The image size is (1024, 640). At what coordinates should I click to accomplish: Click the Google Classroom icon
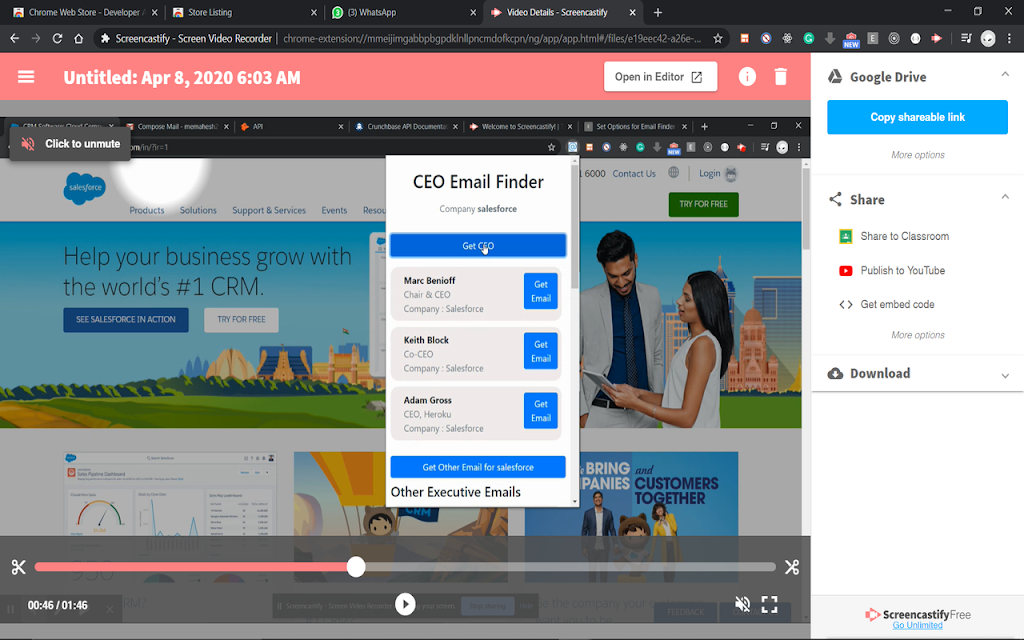pos(845,236)
